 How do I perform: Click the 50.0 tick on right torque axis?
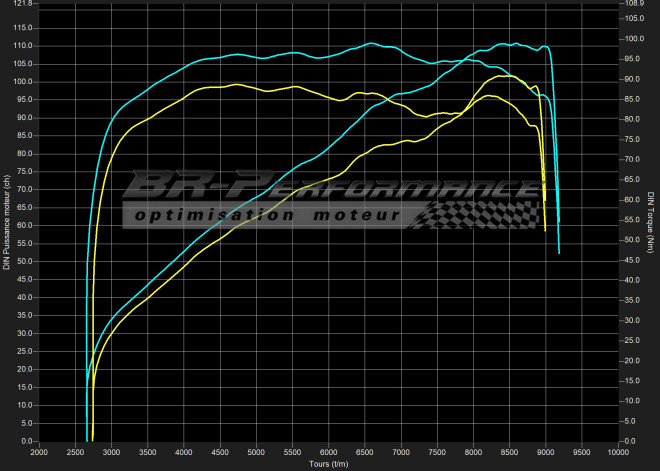(x=634, y=240)
